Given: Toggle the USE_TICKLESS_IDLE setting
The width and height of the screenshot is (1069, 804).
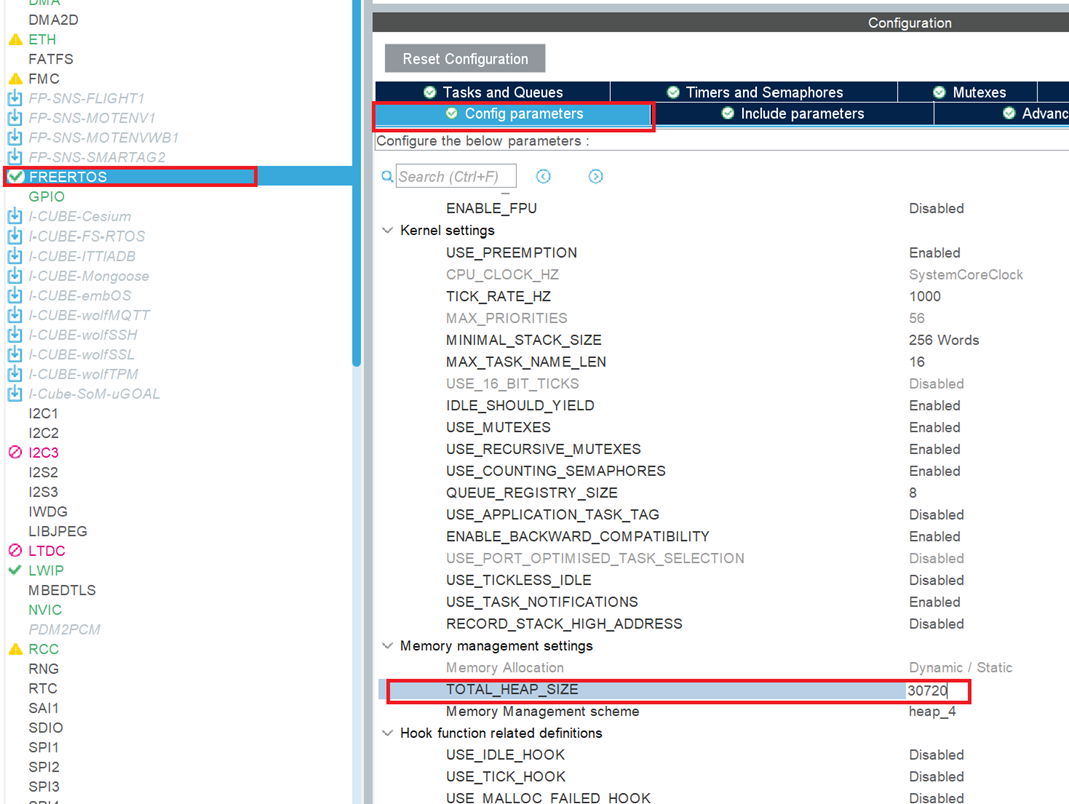Looking at the screenshot, I should click(935, 580).
